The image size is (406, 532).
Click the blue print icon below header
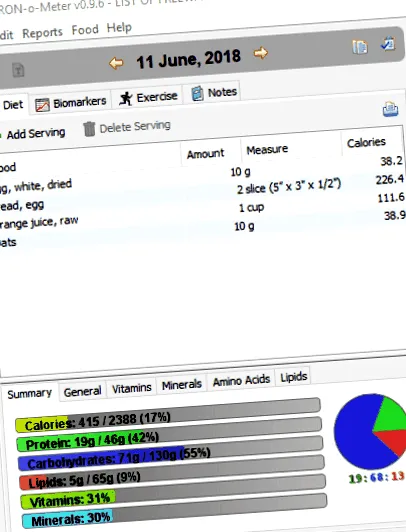390,109
